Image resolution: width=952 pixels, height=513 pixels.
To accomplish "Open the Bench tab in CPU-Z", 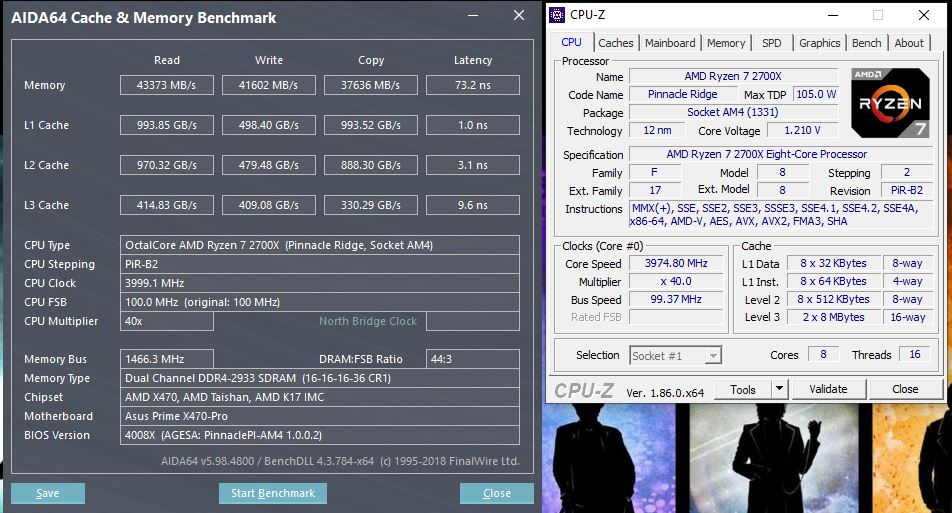I will (x=866, y=43).
